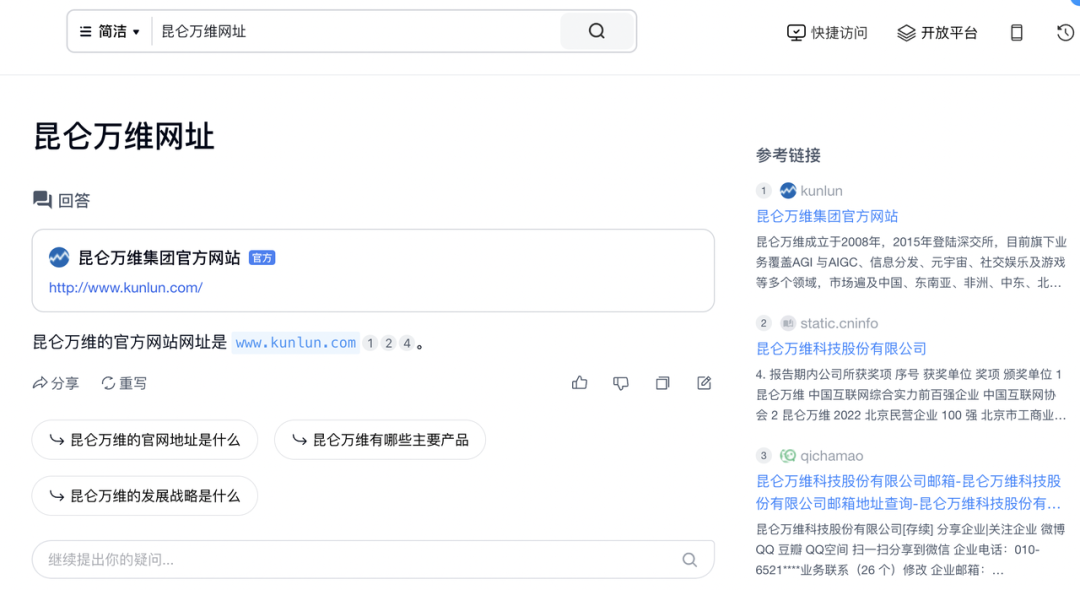1080x590 pixels.
Task: Rewrite the answer with 重写
Action: (124, 383)
